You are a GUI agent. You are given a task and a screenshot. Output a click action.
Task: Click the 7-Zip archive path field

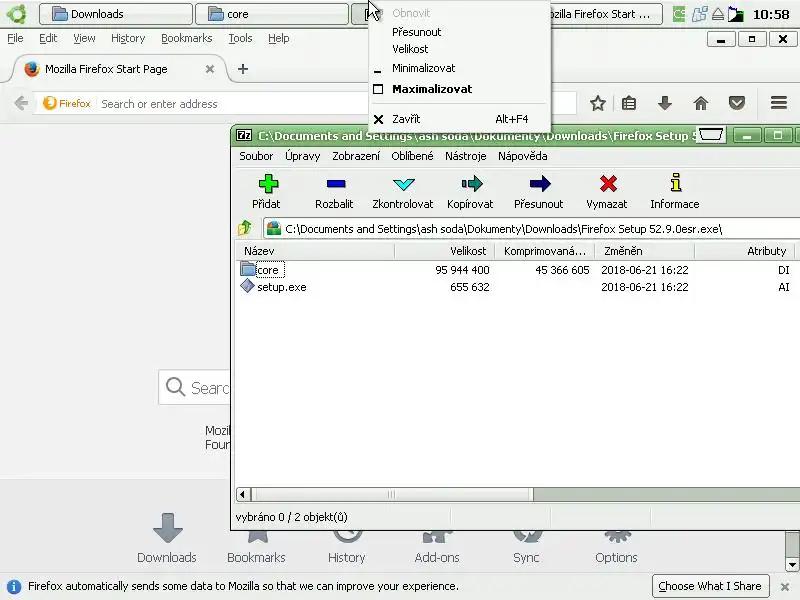click(x=531, y=229)
